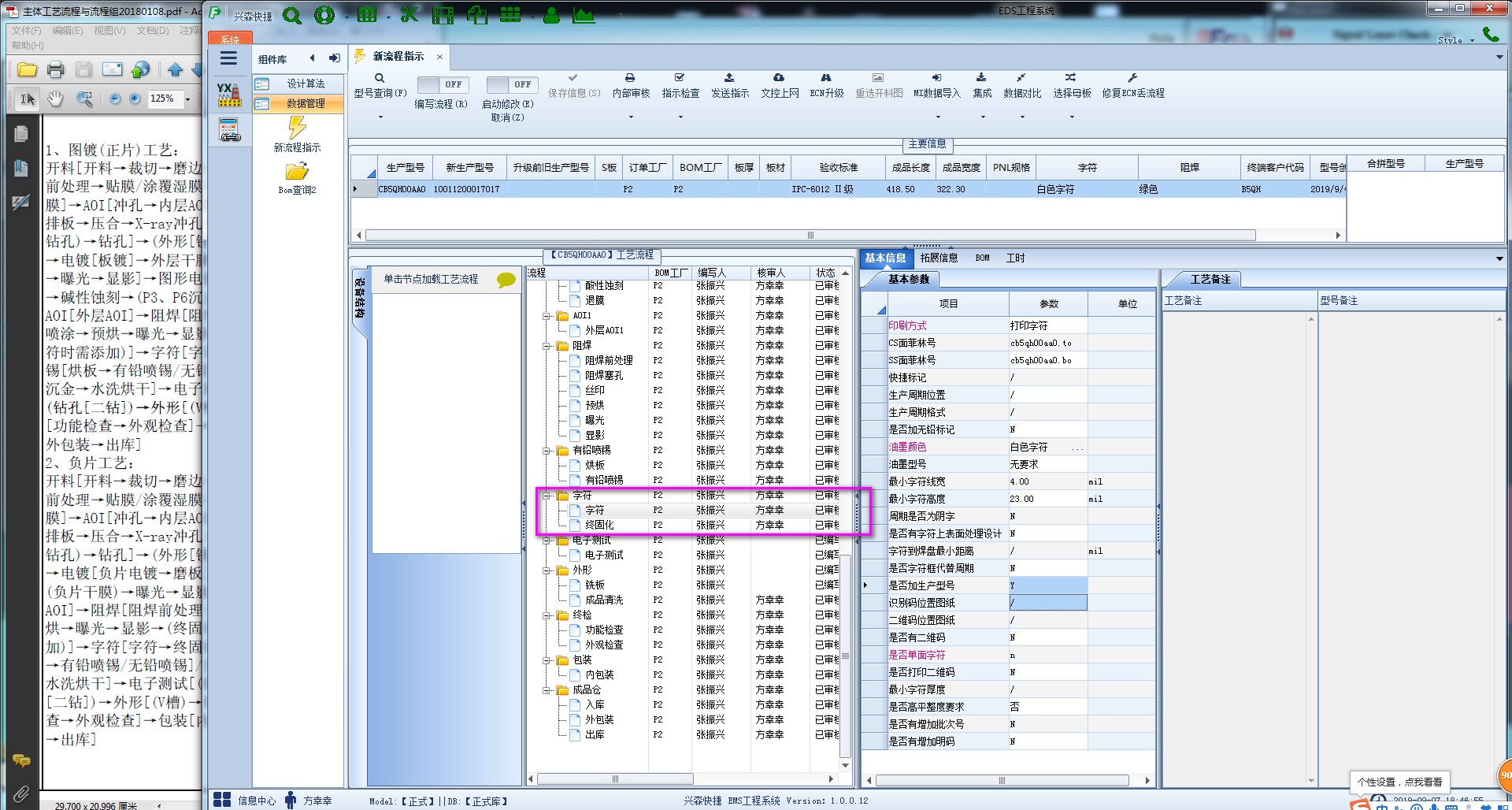Click 型号查询(F) search tool

(x=380, y=86)
